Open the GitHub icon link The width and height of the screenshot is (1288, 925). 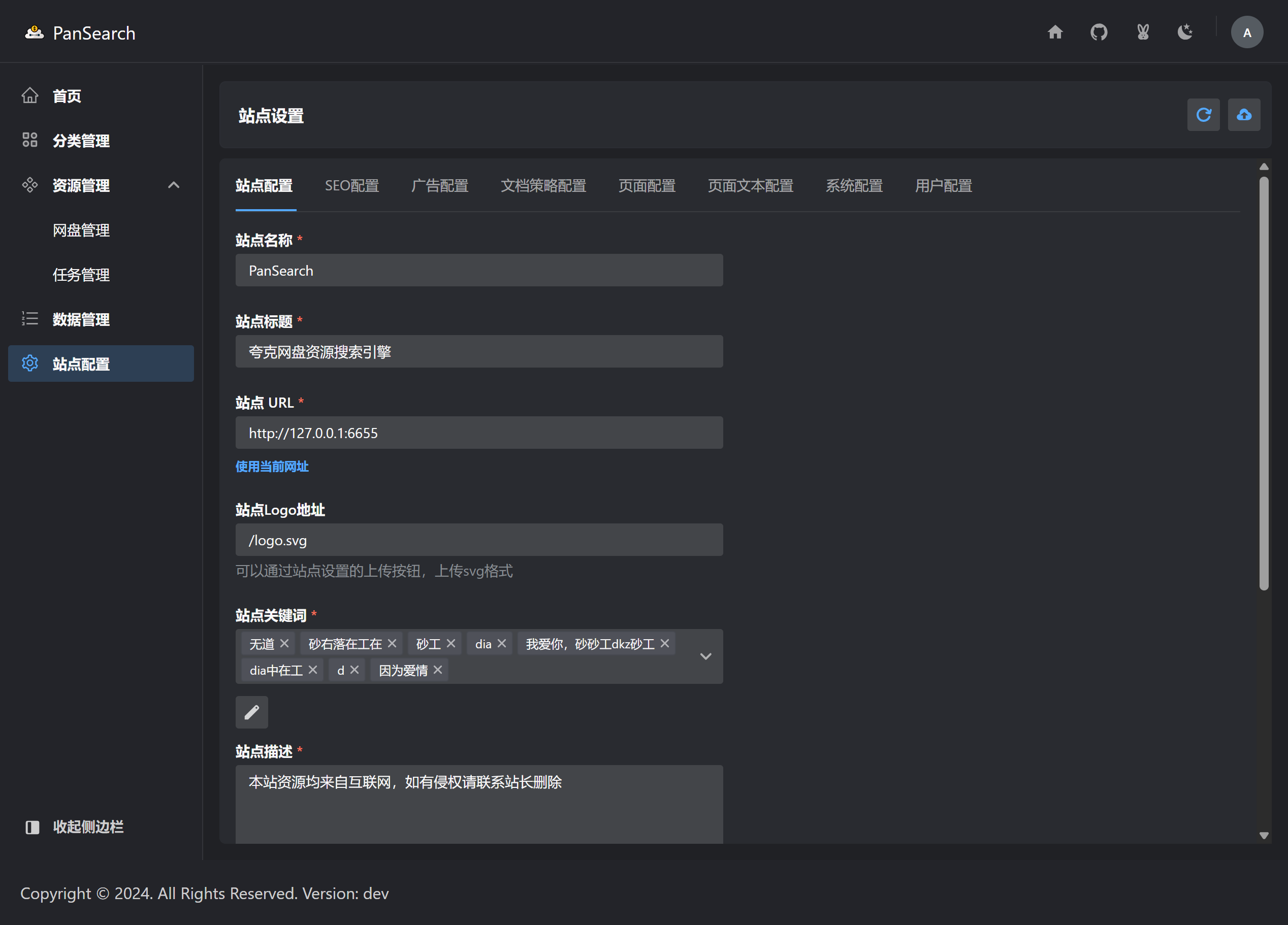[x=1099, y=32]
